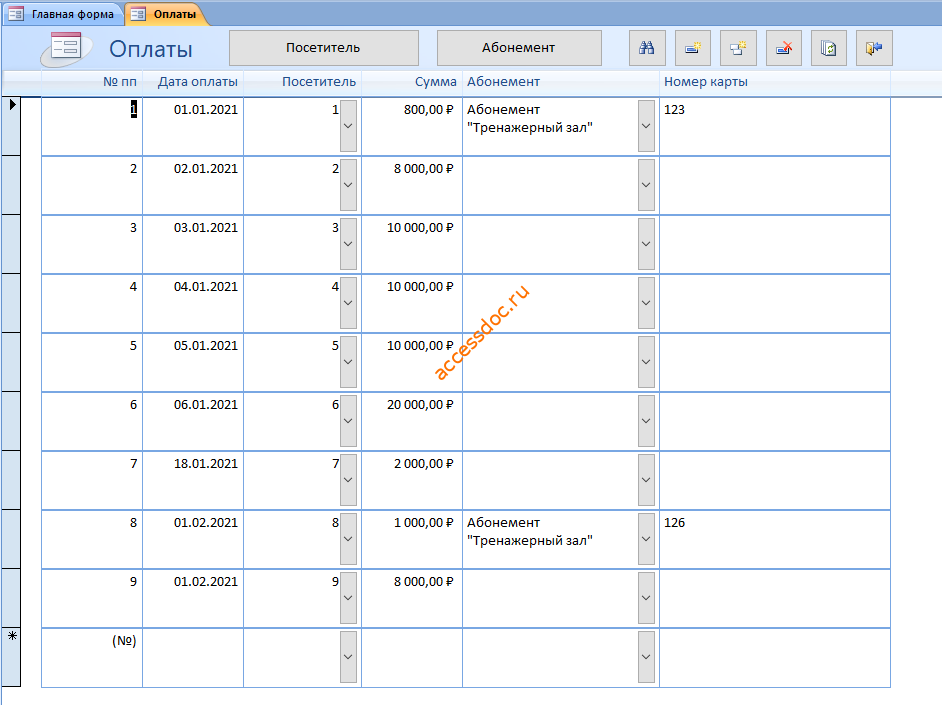
Task: Click the duplicate record icon button
Action: point(738,48)
